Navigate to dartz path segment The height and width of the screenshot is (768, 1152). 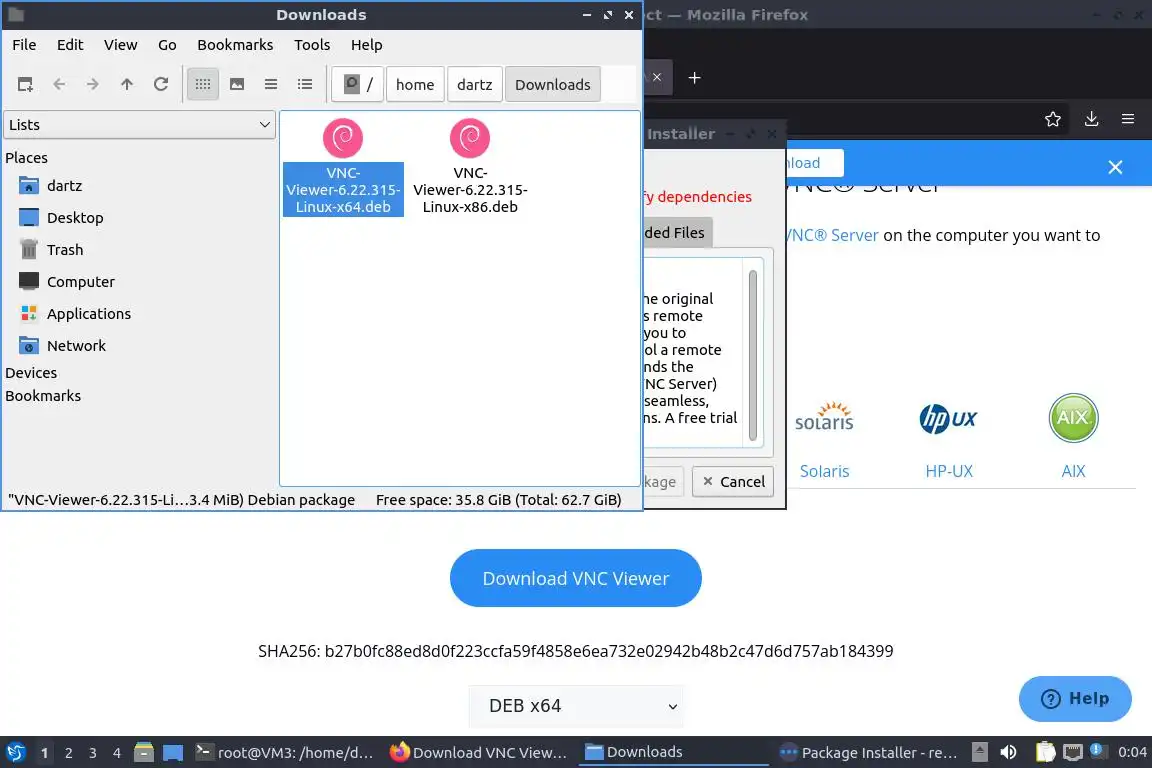475,85
